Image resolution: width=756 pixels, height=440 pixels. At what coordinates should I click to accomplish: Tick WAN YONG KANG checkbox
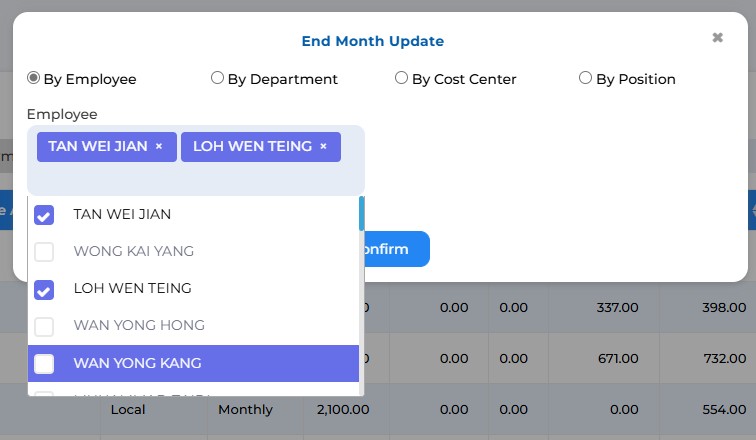click(x=44, y=364)
